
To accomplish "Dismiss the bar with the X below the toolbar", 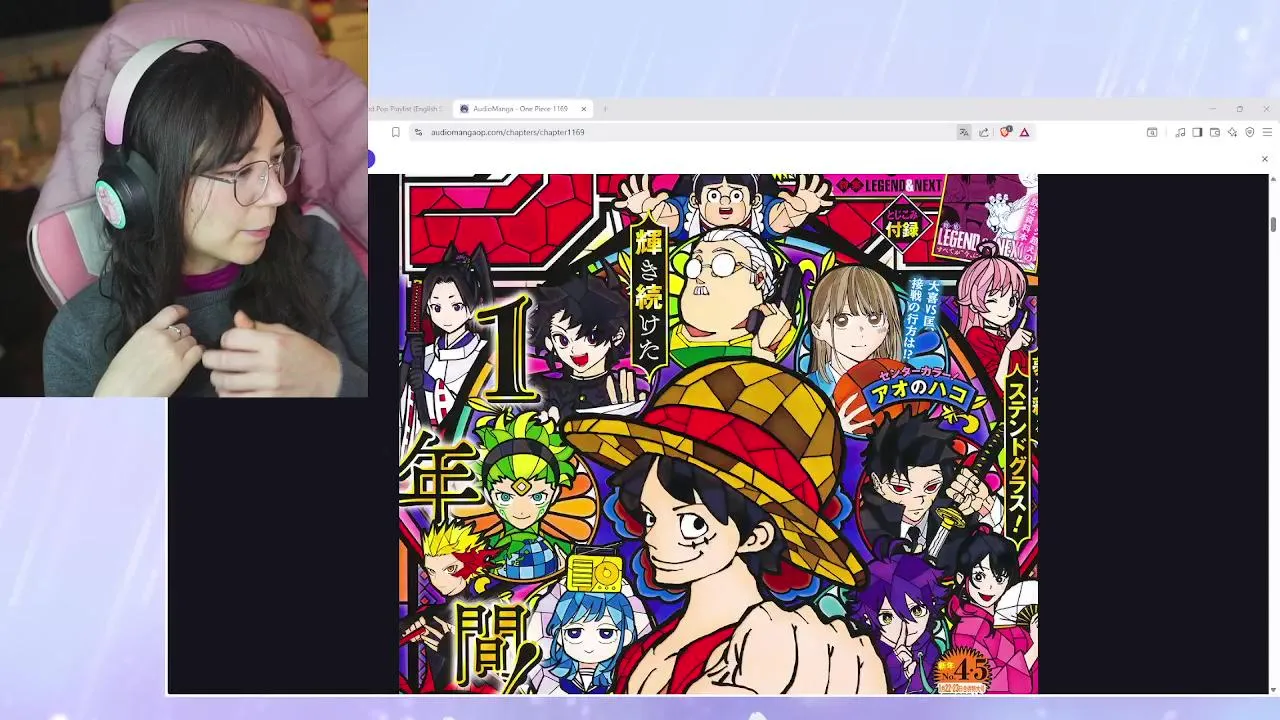I will coord(1264,159).
